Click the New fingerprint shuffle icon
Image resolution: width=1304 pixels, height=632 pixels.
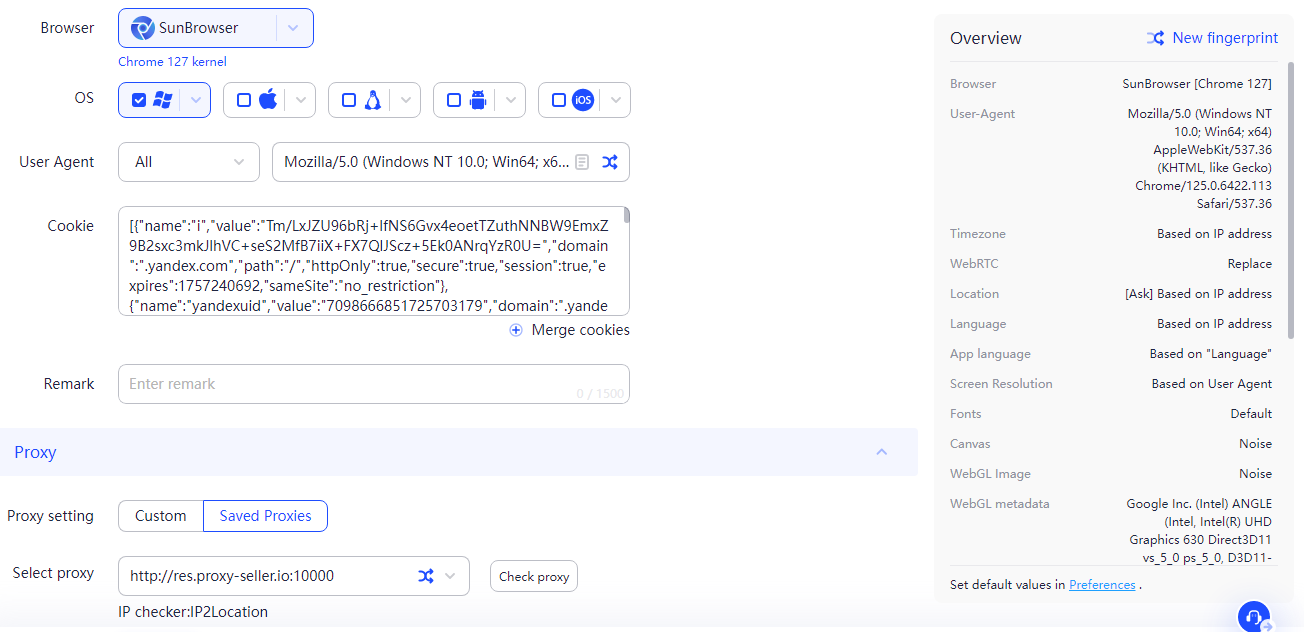point(1155,38)
